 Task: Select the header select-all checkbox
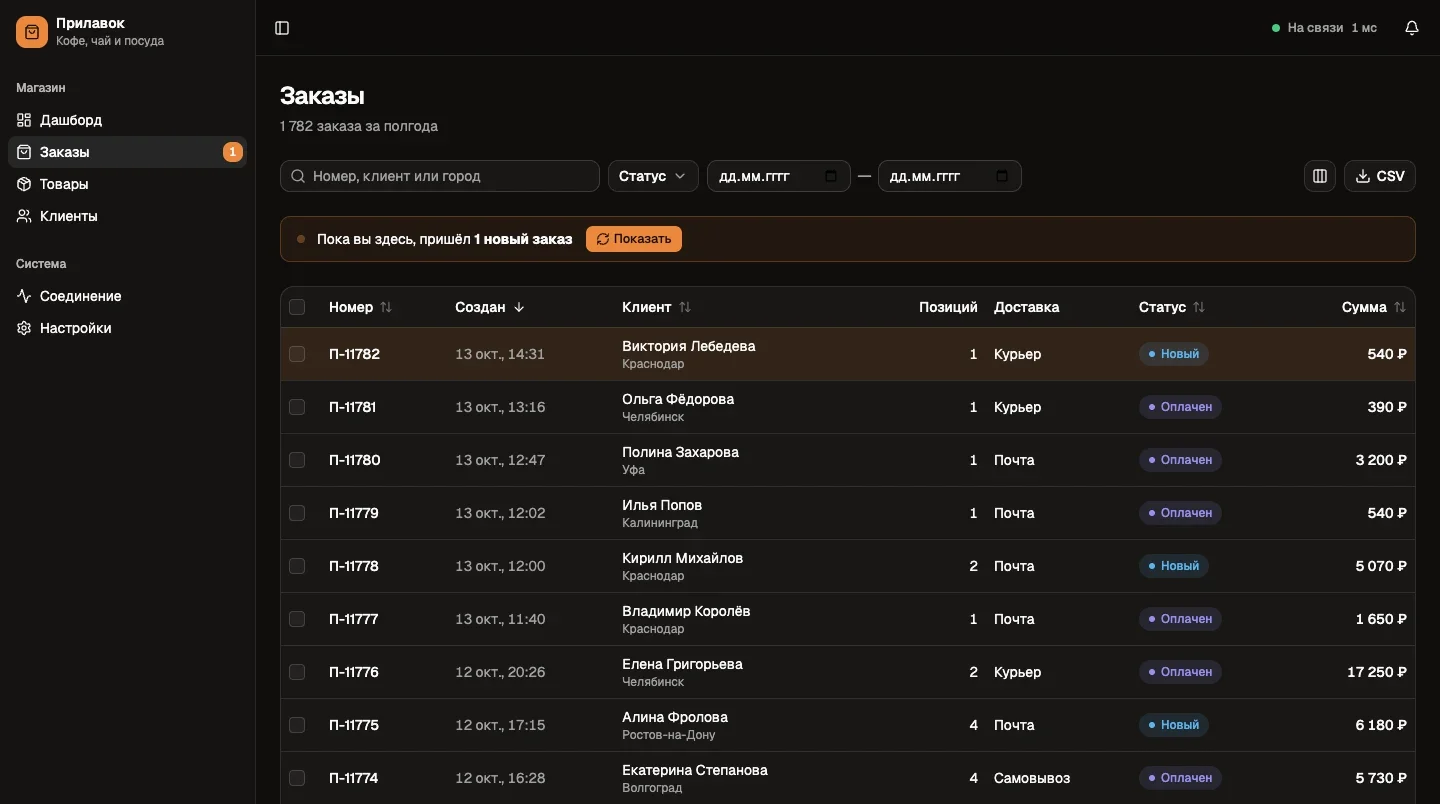pyautogui.click(x=297, y=307)
